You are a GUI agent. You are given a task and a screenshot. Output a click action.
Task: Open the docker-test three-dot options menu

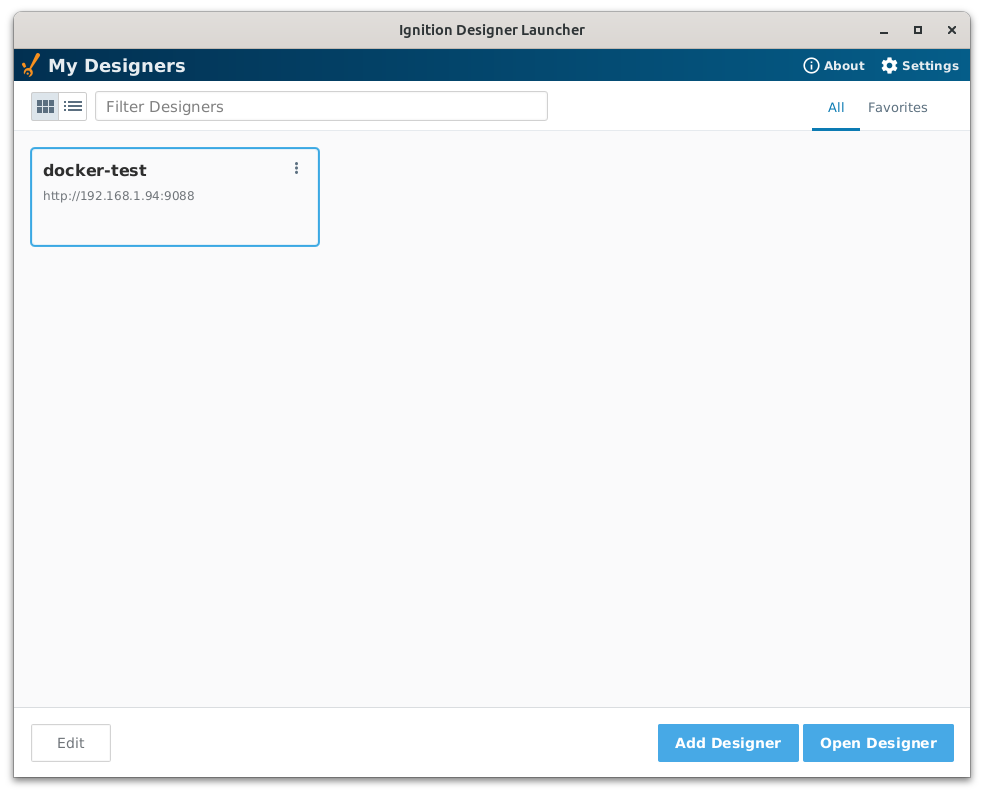pyautogui.click(x=296, y=169)
